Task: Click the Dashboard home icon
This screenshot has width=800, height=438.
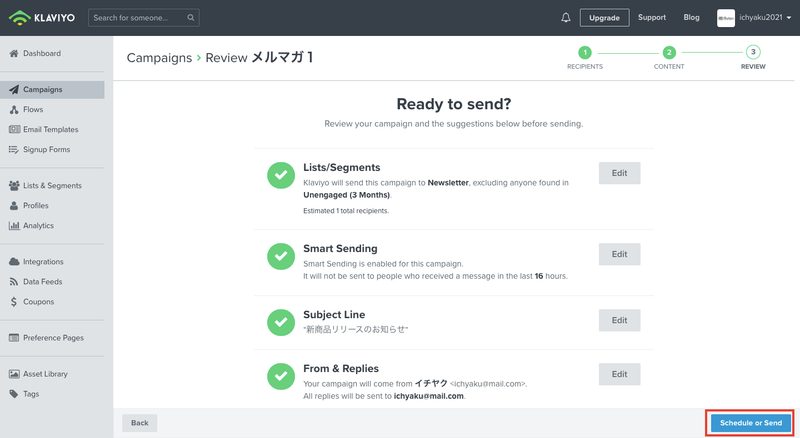Action: [x=14, y=53]
